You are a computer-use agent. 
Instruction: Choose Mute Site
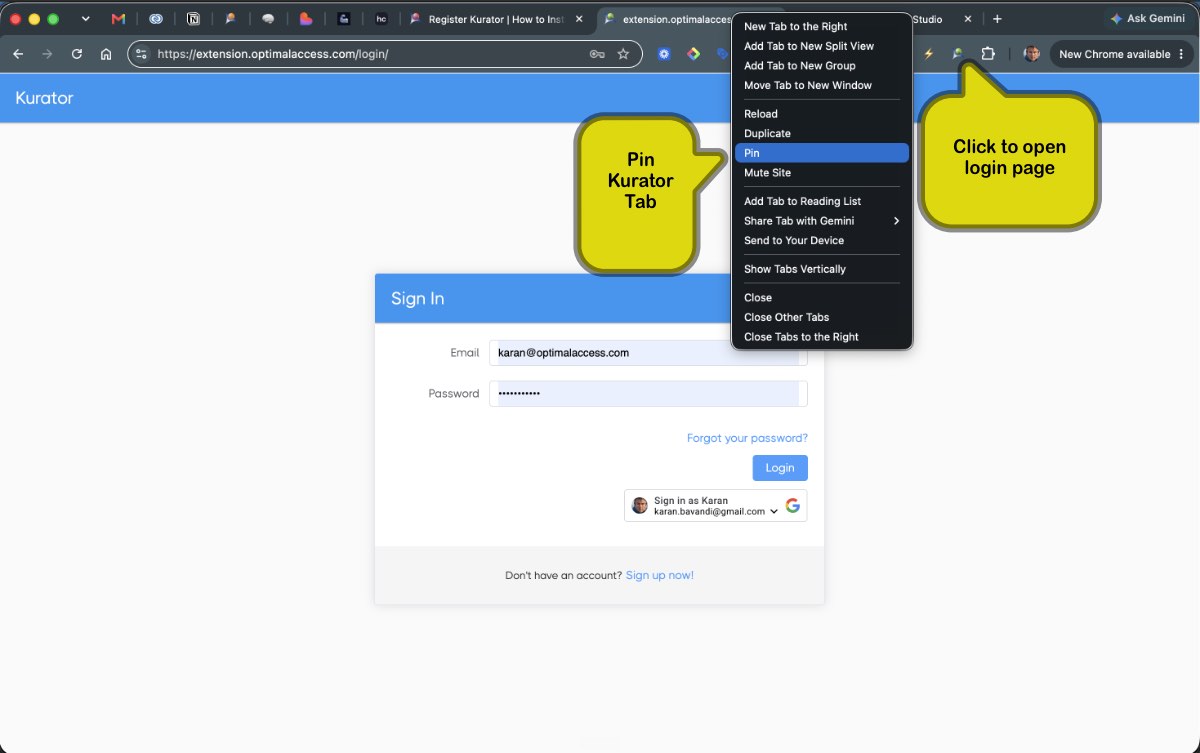click(821, 173)
